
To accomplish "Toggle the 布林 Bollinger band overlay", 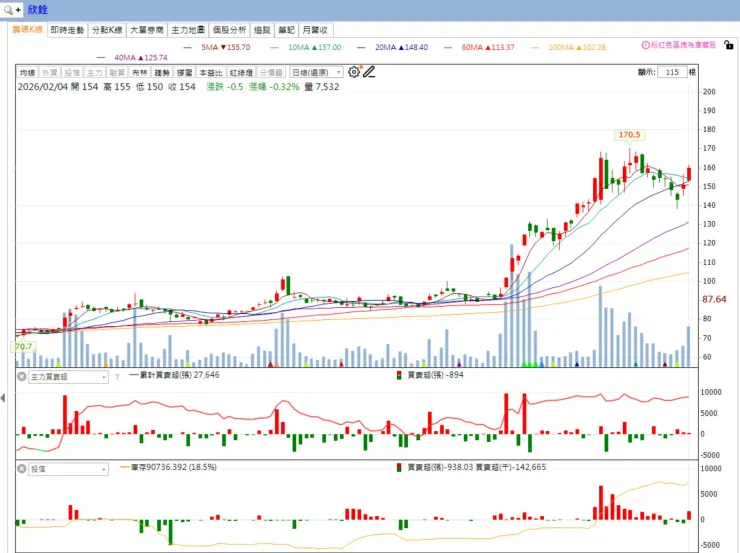I will (140, 73).
